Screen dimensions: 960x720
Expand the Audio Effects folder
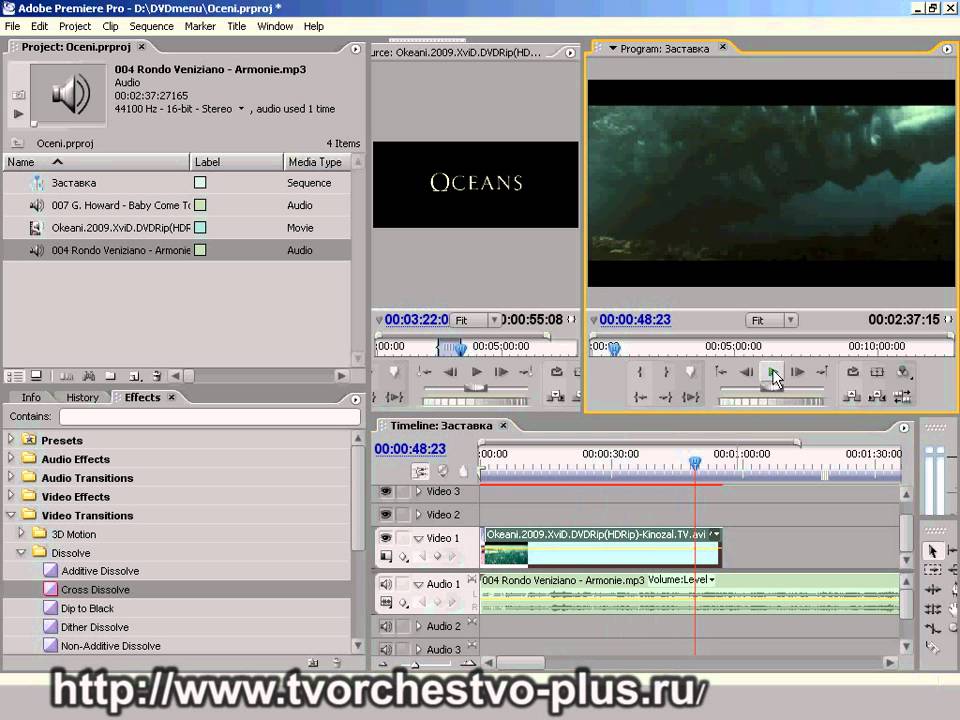[x=10, y=458]
